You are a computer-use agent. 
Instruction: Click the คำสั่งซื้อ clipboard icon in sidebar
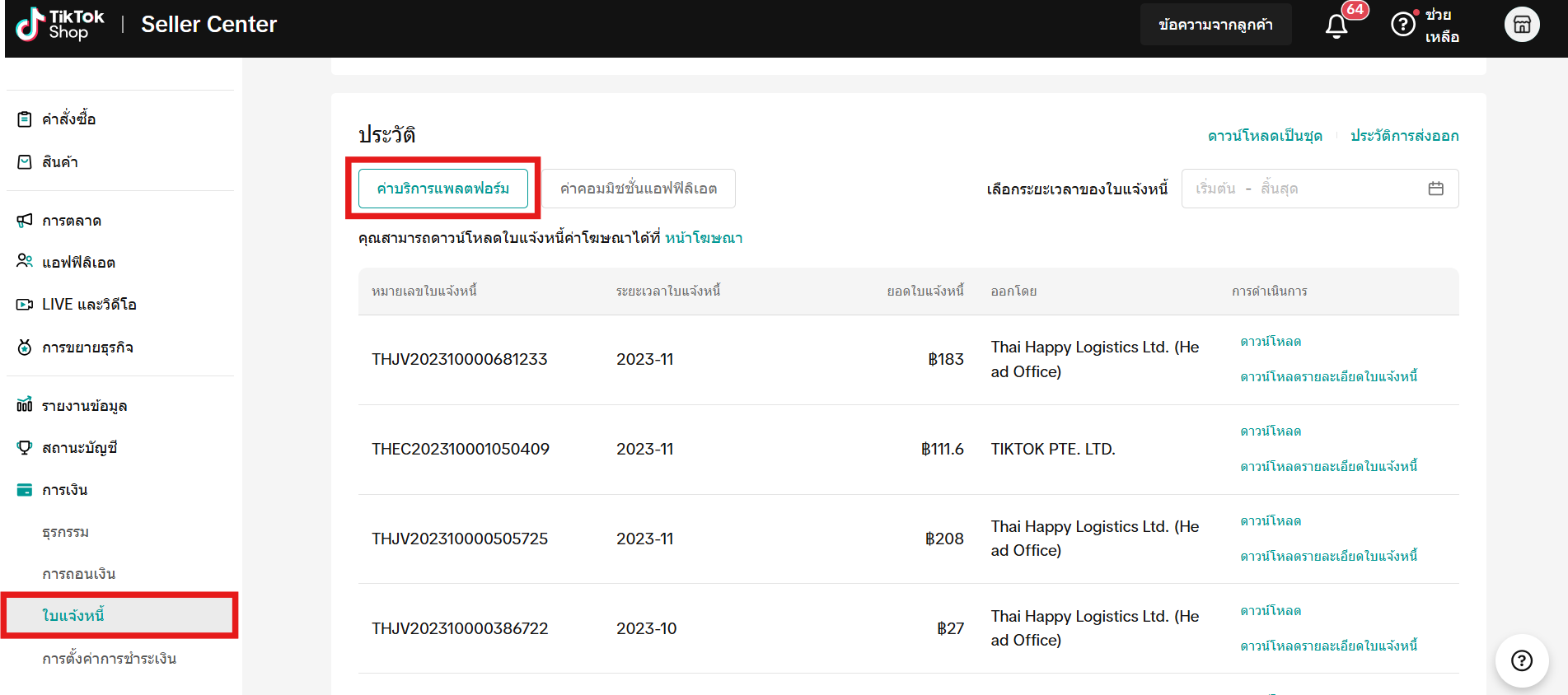25,119
